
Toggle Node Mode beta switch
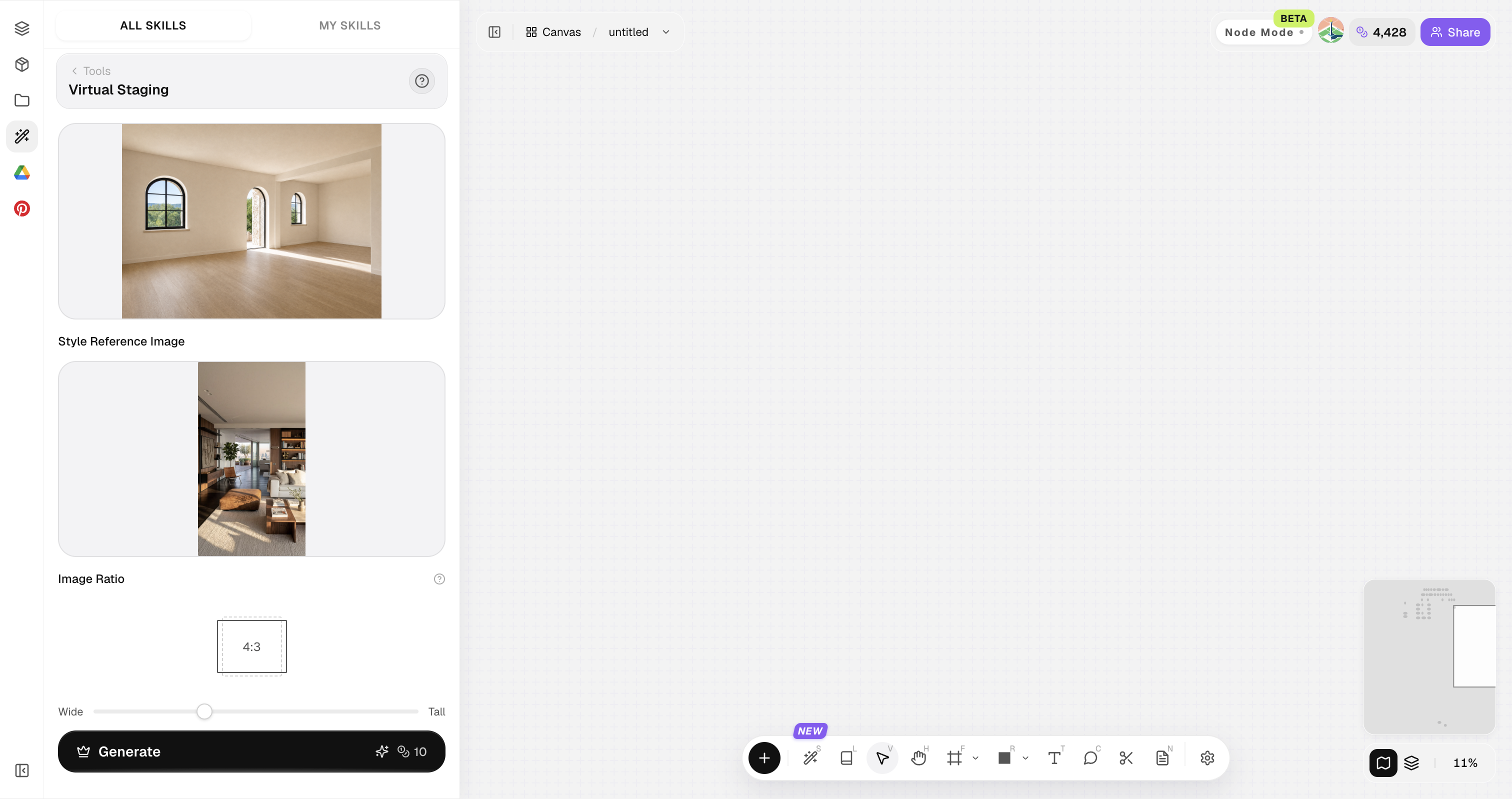[x=1263, y=32]
